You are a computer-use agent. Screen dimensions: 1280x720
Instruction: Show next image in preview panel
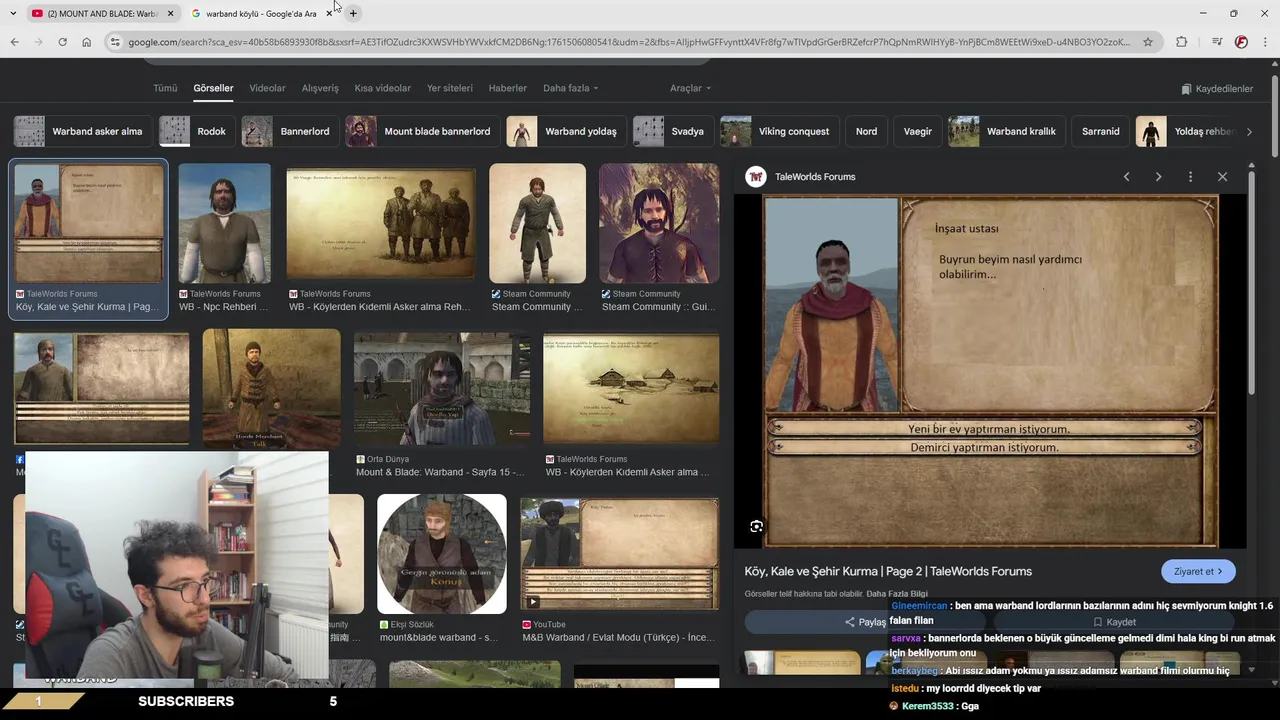pos(1158,177)
